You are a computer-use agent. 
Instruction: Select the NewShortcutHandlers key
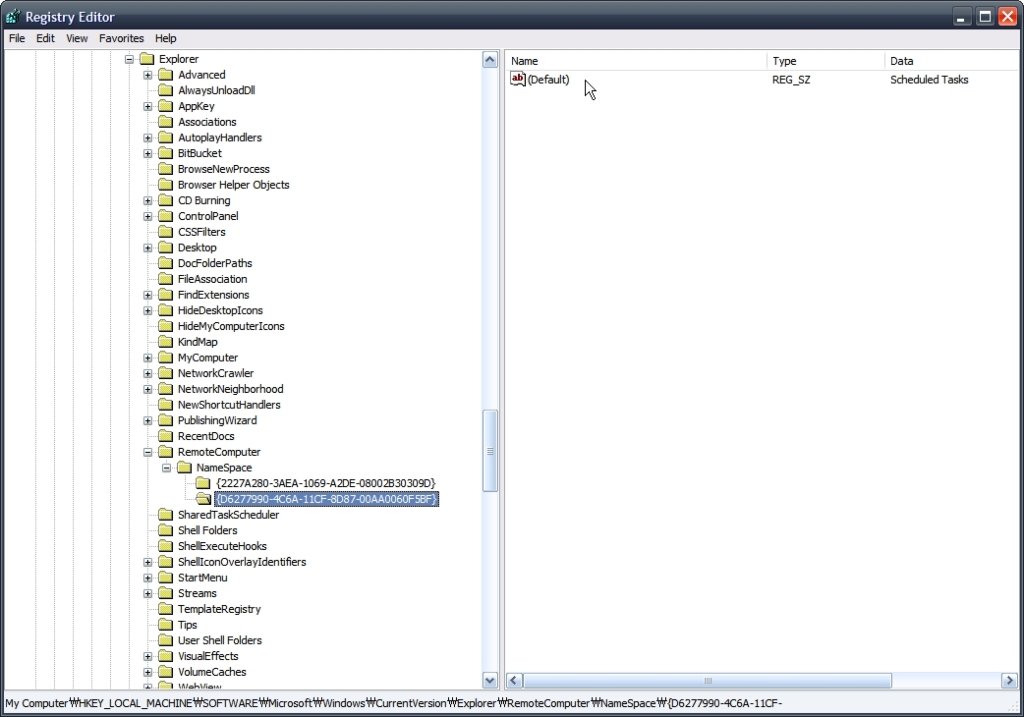pos(229,404)
